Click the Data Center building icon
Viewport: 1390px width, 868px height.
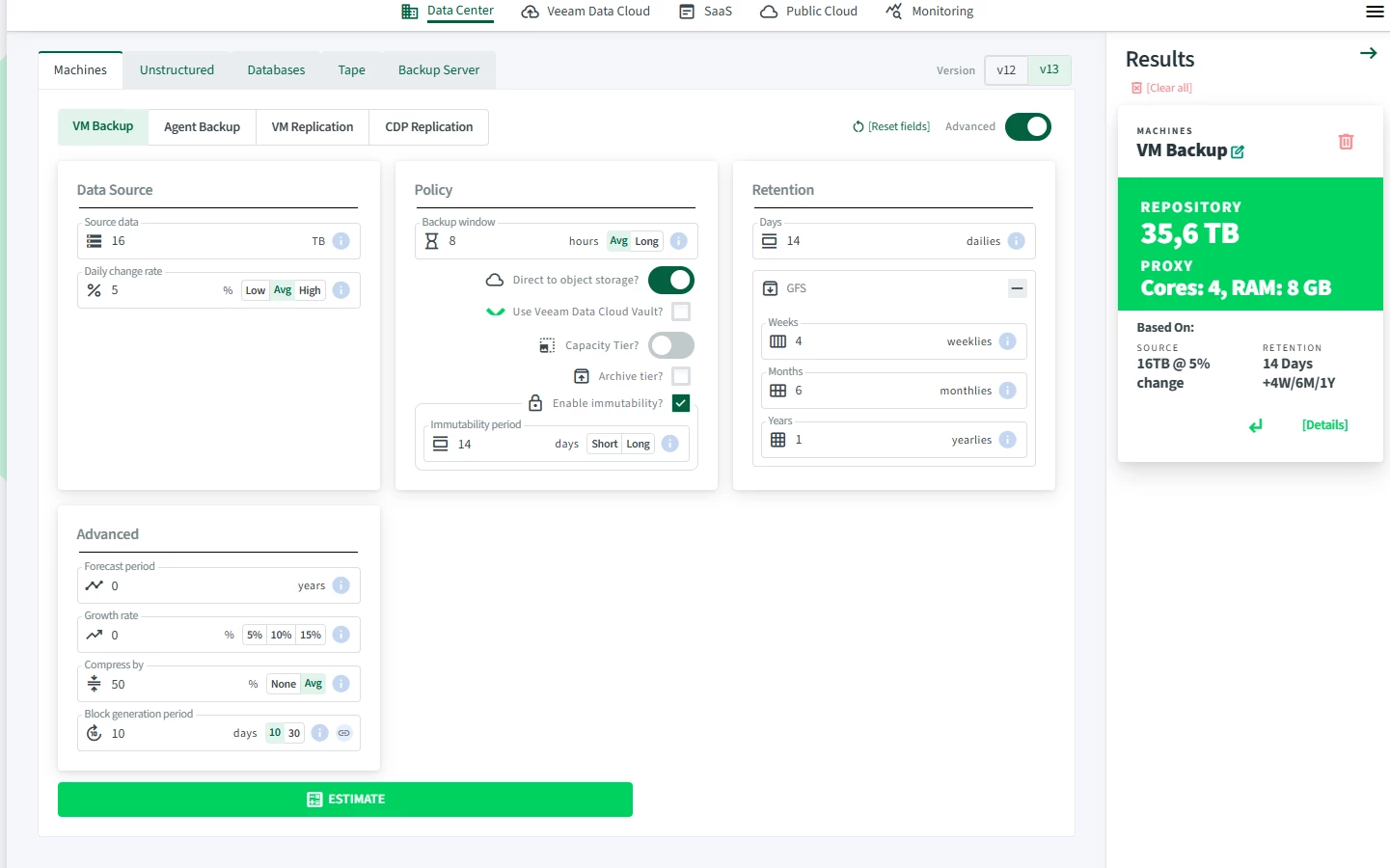coord(410,12)
